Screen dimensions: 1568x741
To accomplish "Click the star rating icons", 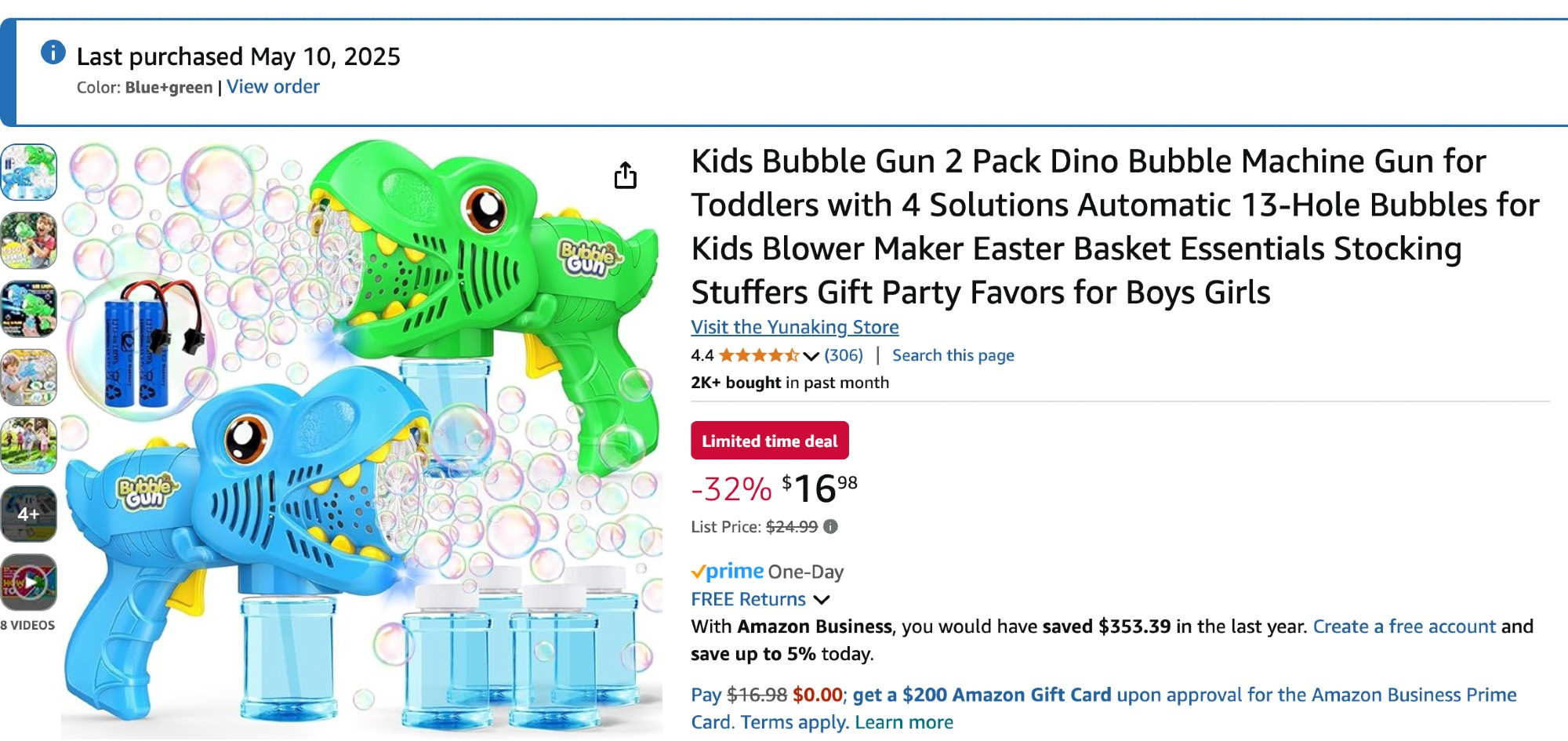I will click(x=759, y=356).
